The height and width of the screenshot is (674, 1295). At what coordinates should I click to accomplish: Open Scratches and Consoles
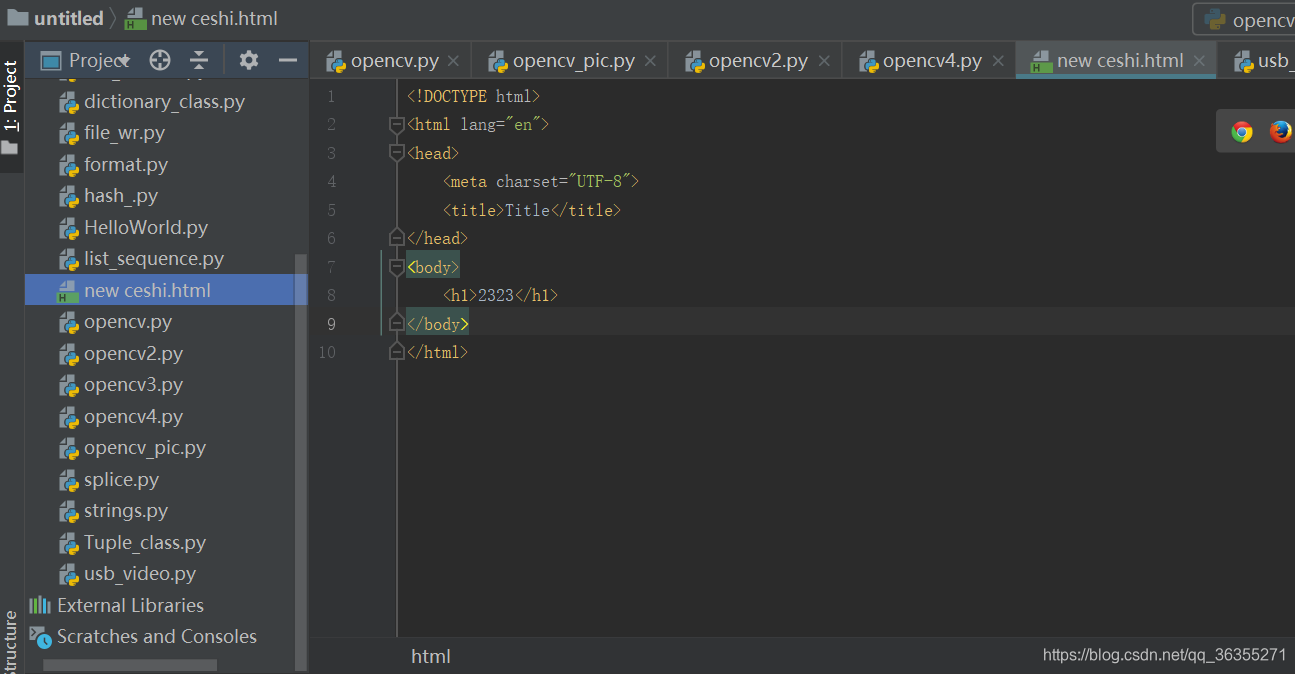[157, 636]
